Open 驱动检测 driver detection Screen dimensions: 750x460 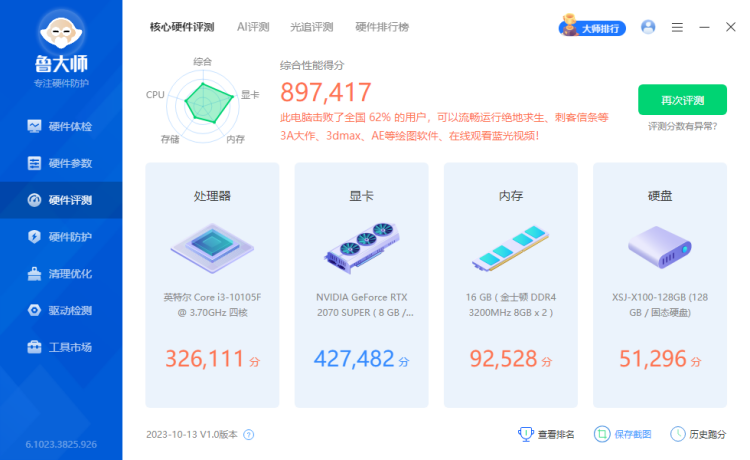click(x=61, y=311)
